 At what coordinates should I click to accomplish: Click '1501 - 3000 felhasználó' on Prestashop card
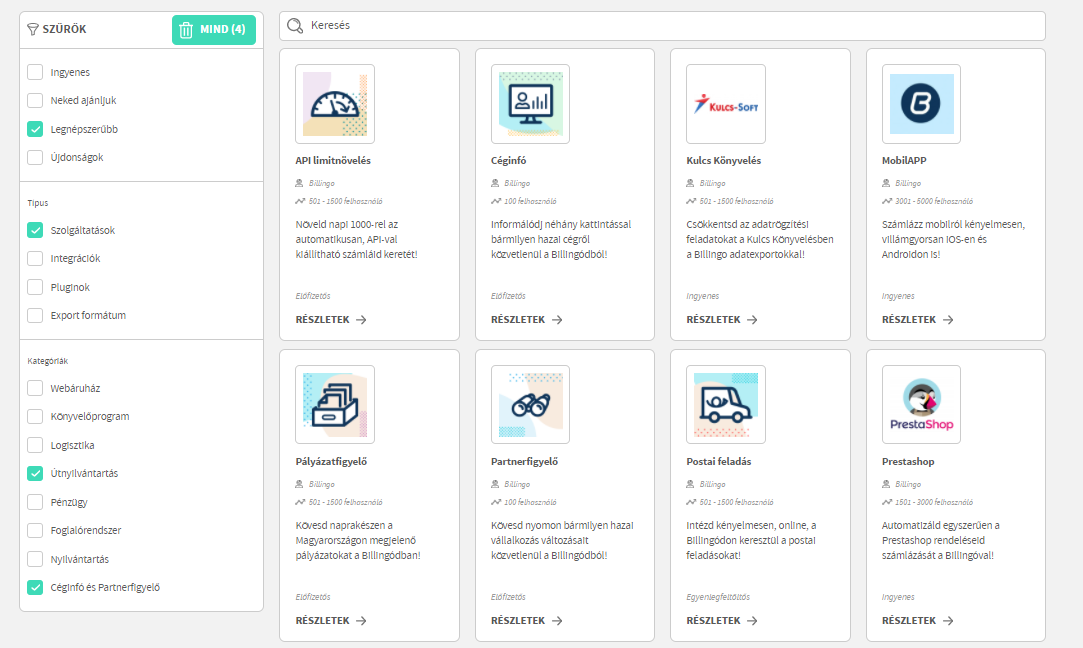934,502
